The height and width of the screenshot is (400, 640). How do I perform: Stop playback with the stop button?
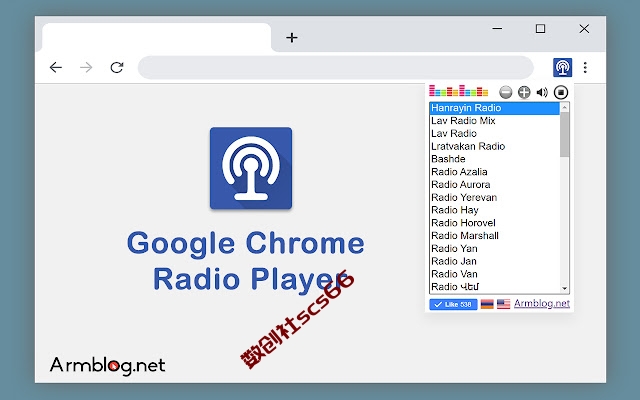[x=561, y=92]
